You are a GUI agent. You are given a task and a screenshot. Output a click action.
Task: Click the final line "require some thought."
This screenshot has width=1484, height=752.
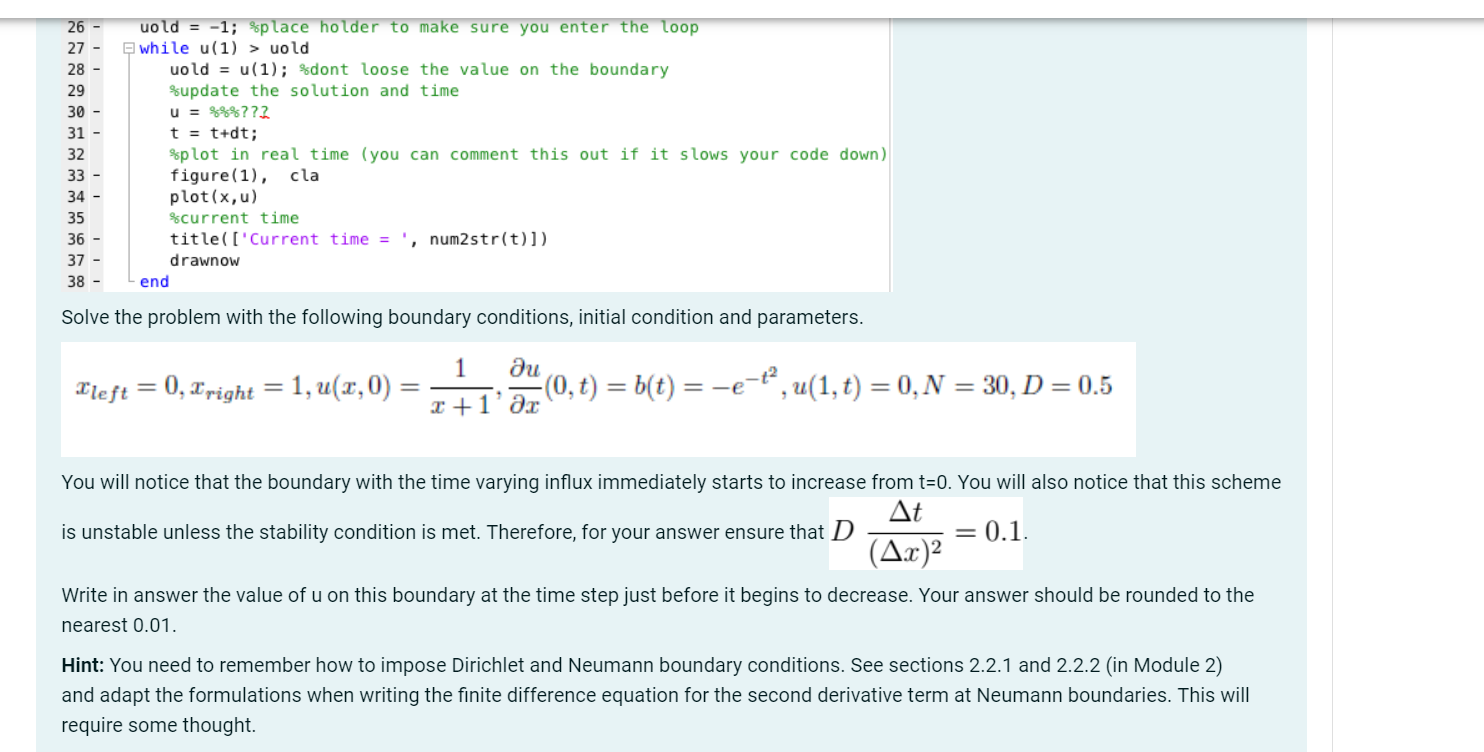click(159, 725)
